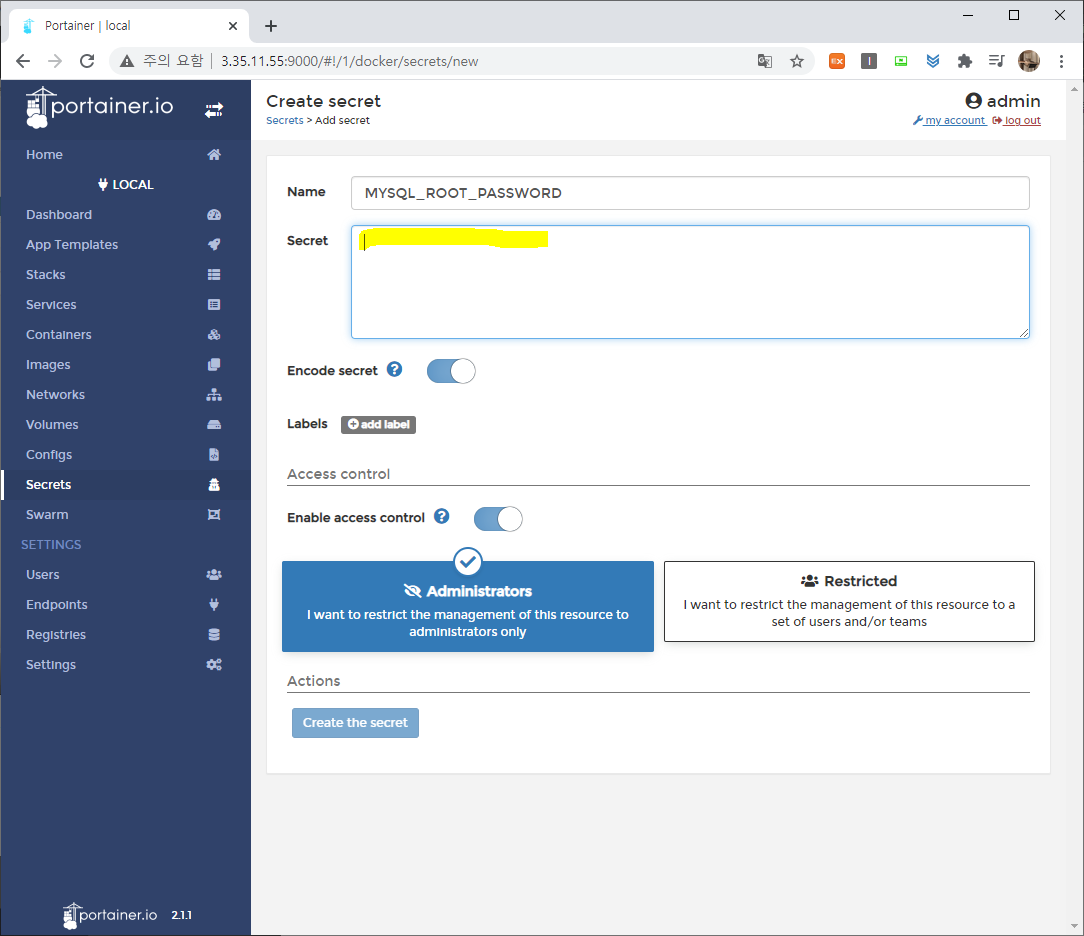Open the my account link
This screenshot has height=936, width=1084.
coord(954,121)
